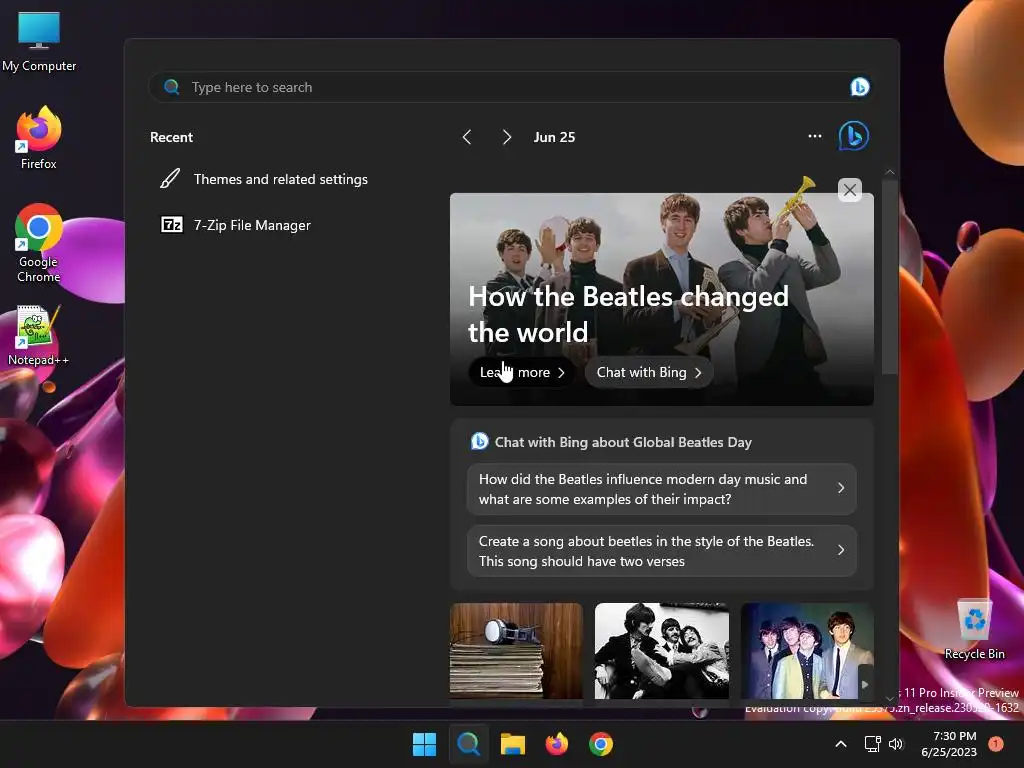This screenshot has width=1024, height=768.
Task: Click the large Bing button beside options
Action: click(x=854, y=136)
